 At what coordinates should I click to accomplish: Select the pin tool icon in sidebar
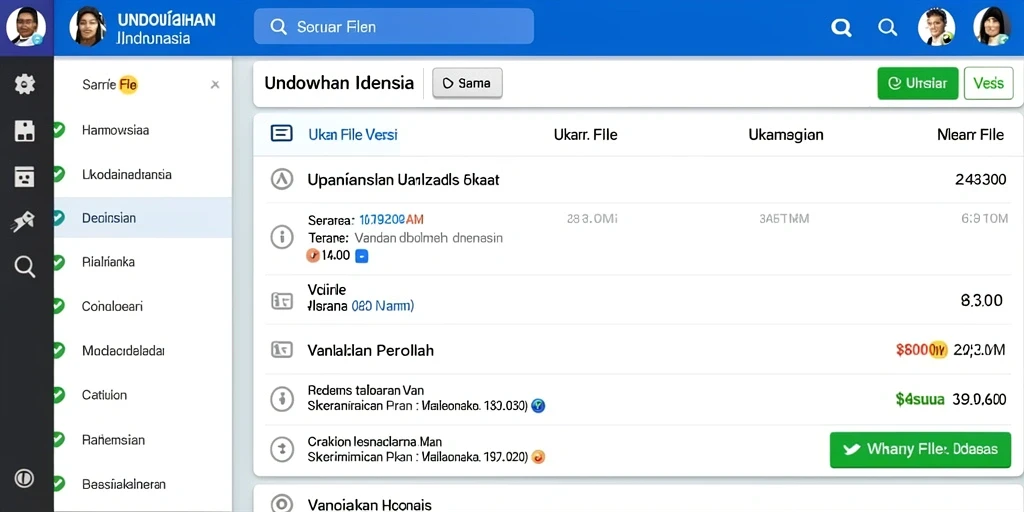(x=25, y=223)
